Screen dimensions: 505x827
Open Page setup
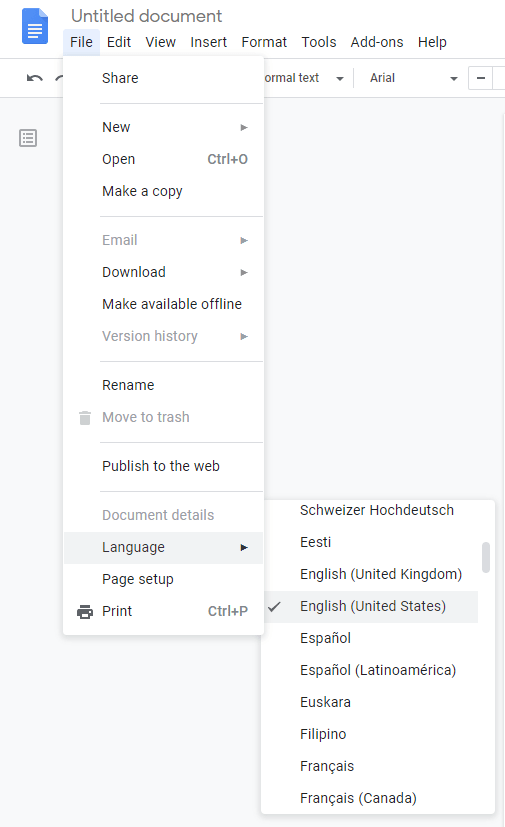click(163, 579)
